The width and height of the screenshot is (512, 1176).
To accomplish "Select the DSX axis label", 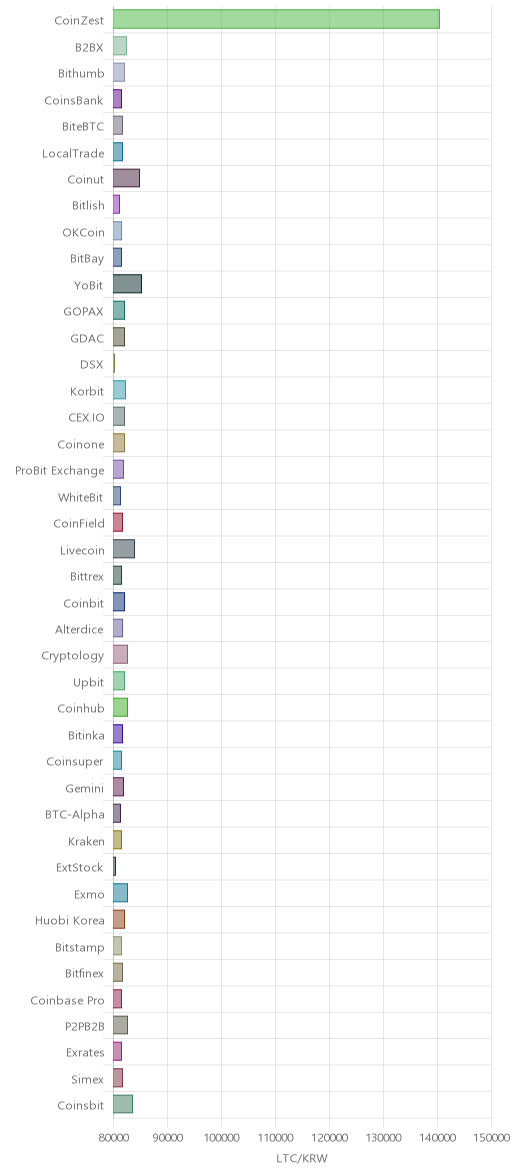I will (x=92, y=364).
